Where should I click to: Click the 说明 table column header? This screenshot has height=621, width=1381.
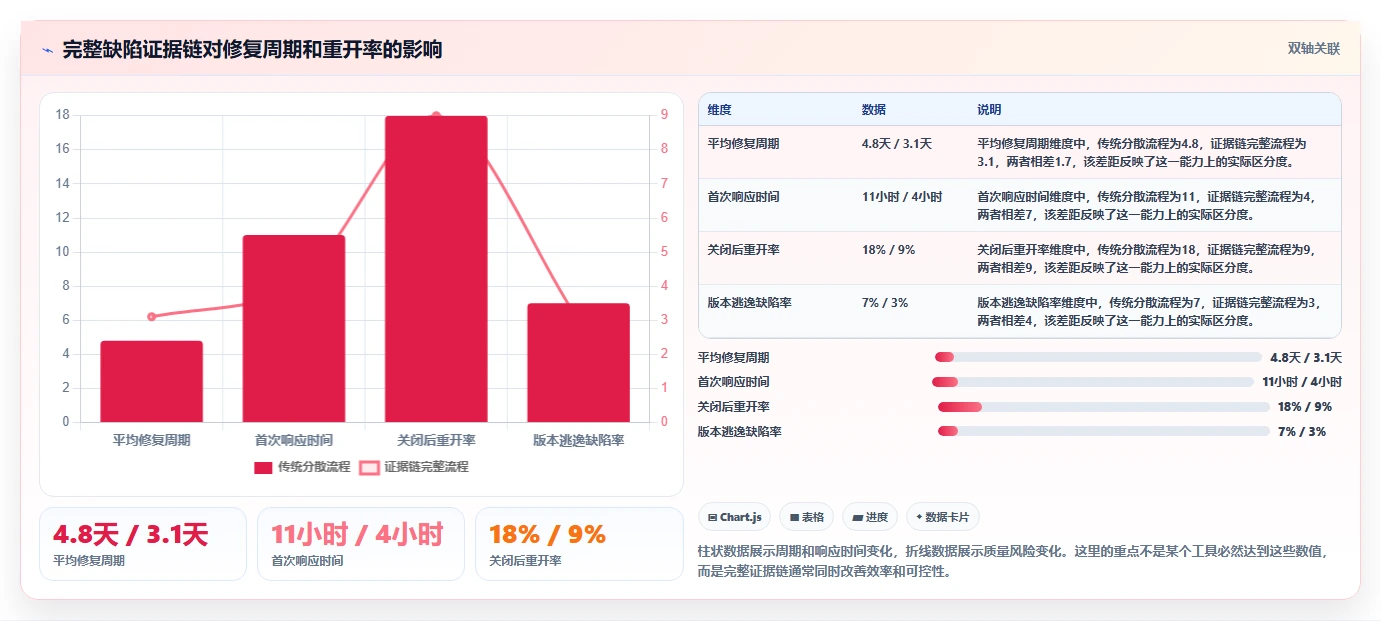989,109
